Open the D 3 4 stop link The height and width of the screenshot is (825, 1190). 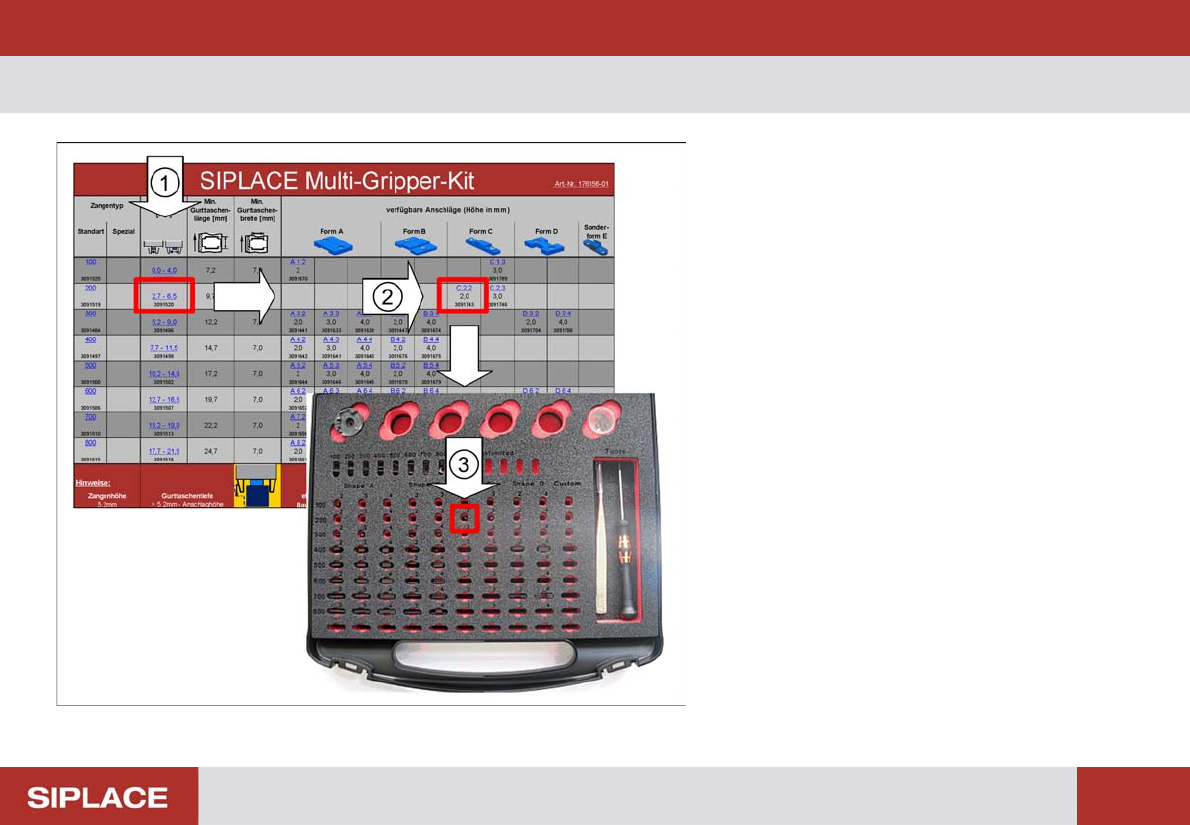pos(562,313)
